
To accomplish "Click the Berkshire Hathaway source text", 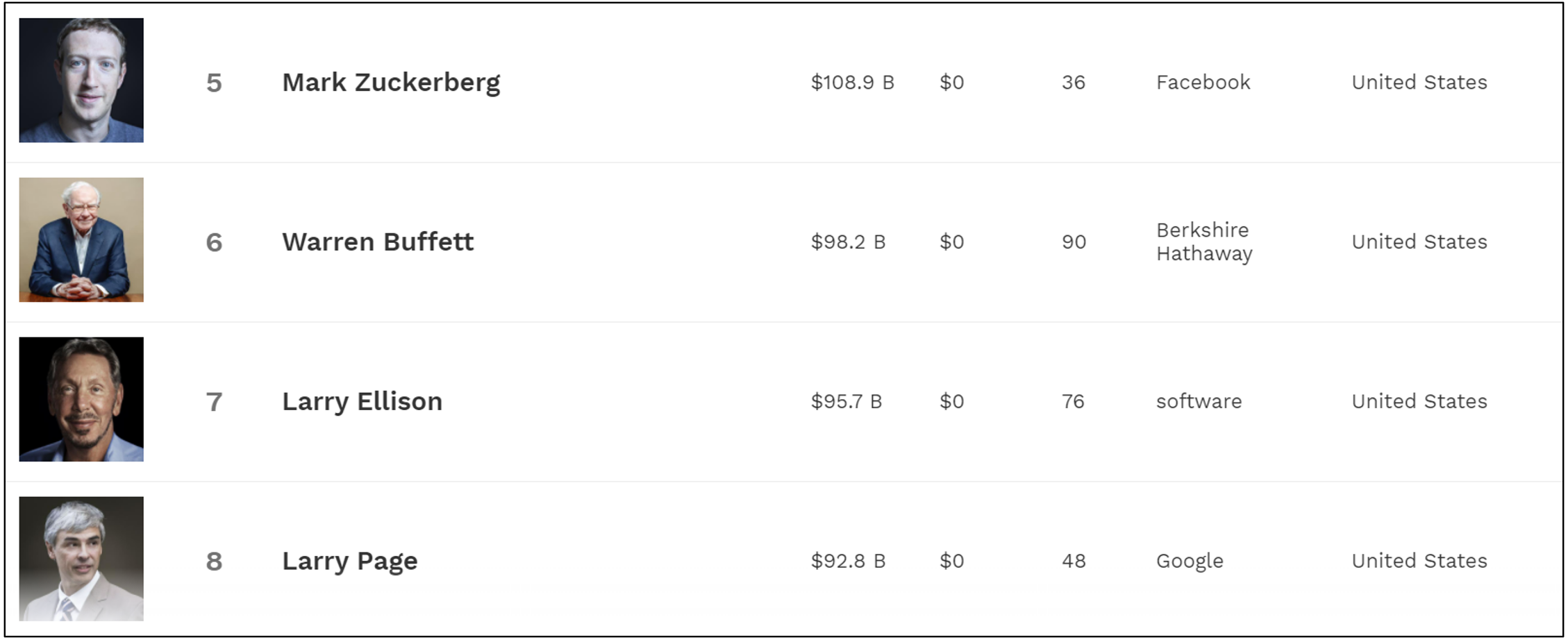I will click(x=1204, y=242).
